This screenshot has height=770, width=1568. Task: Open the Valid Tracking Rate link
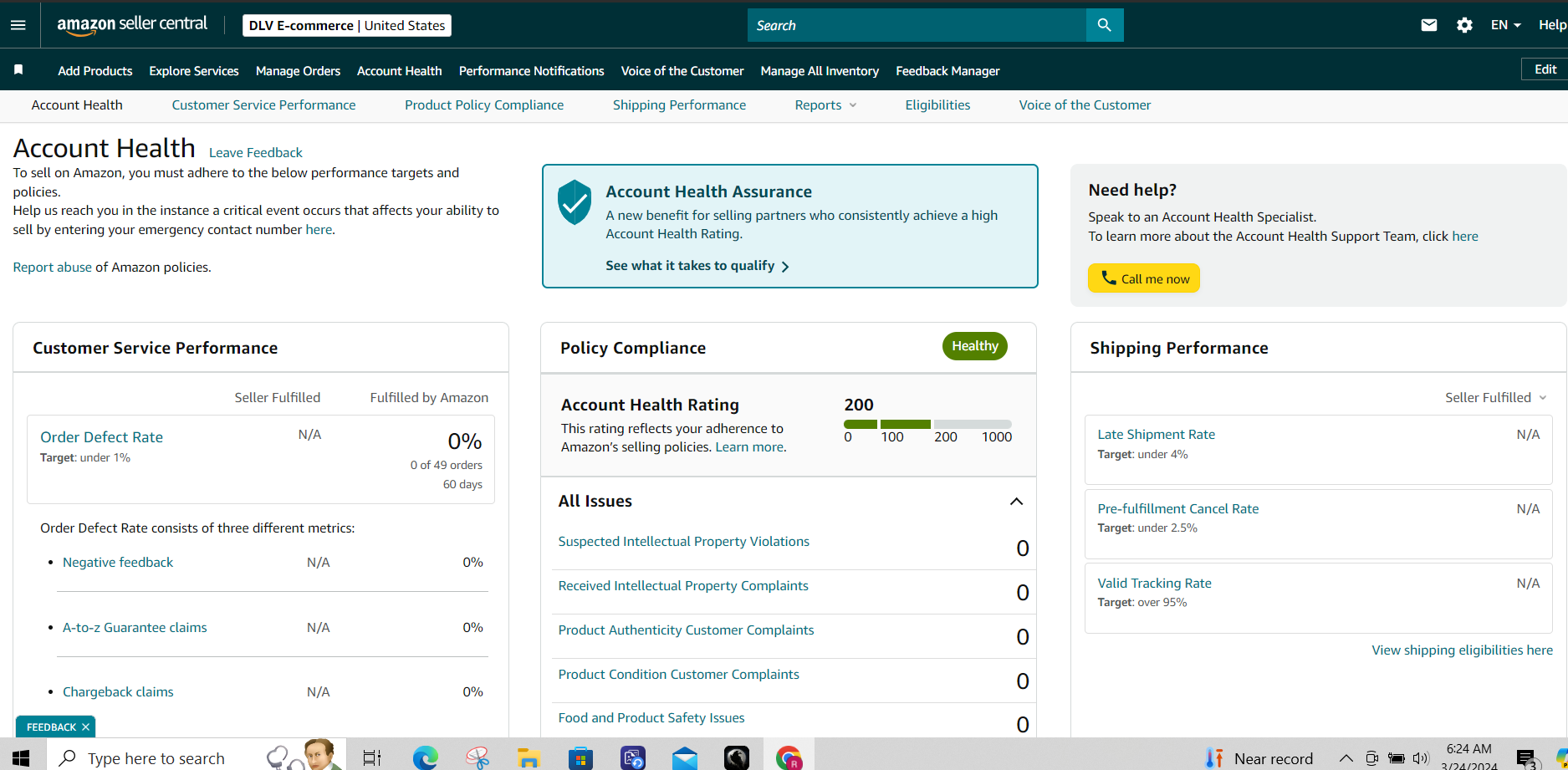pos(1154,583)
